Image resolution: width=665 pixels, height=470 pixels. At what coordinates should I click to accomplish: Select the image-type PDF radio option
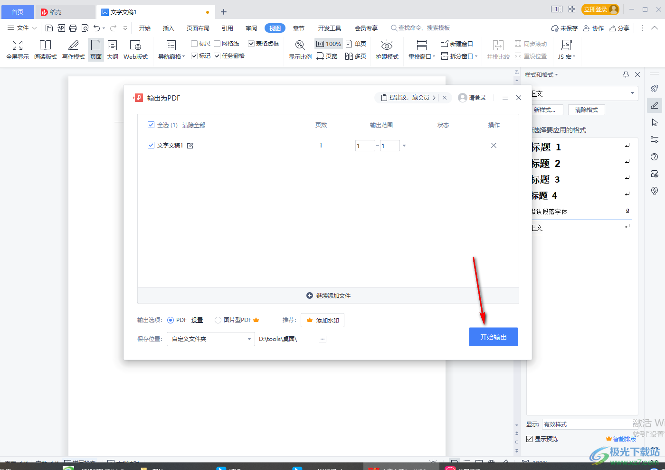pyautogui.click(x=218, y=320)
